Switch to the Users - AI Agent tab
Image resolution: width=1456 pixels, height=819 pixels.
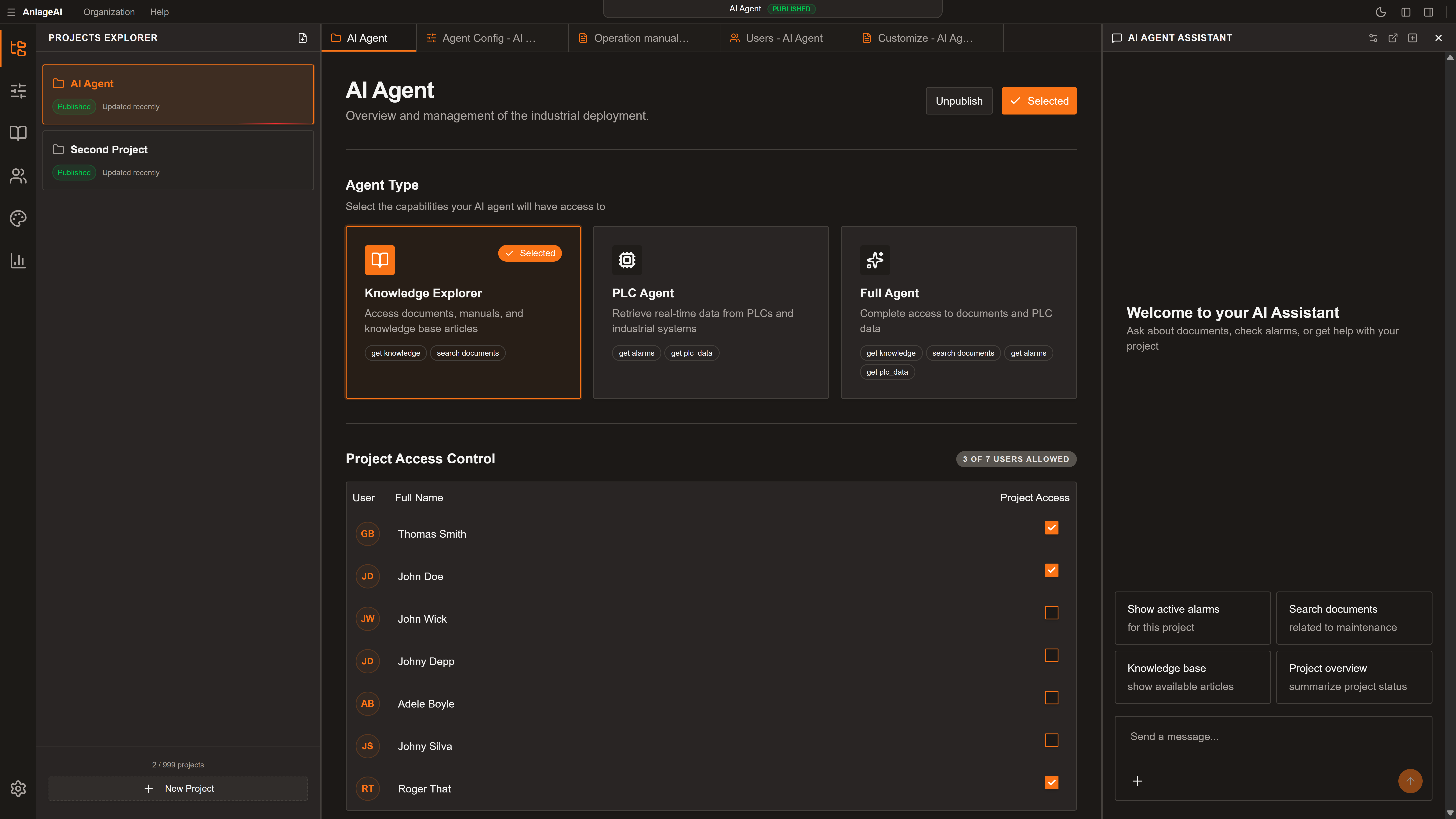784,38
